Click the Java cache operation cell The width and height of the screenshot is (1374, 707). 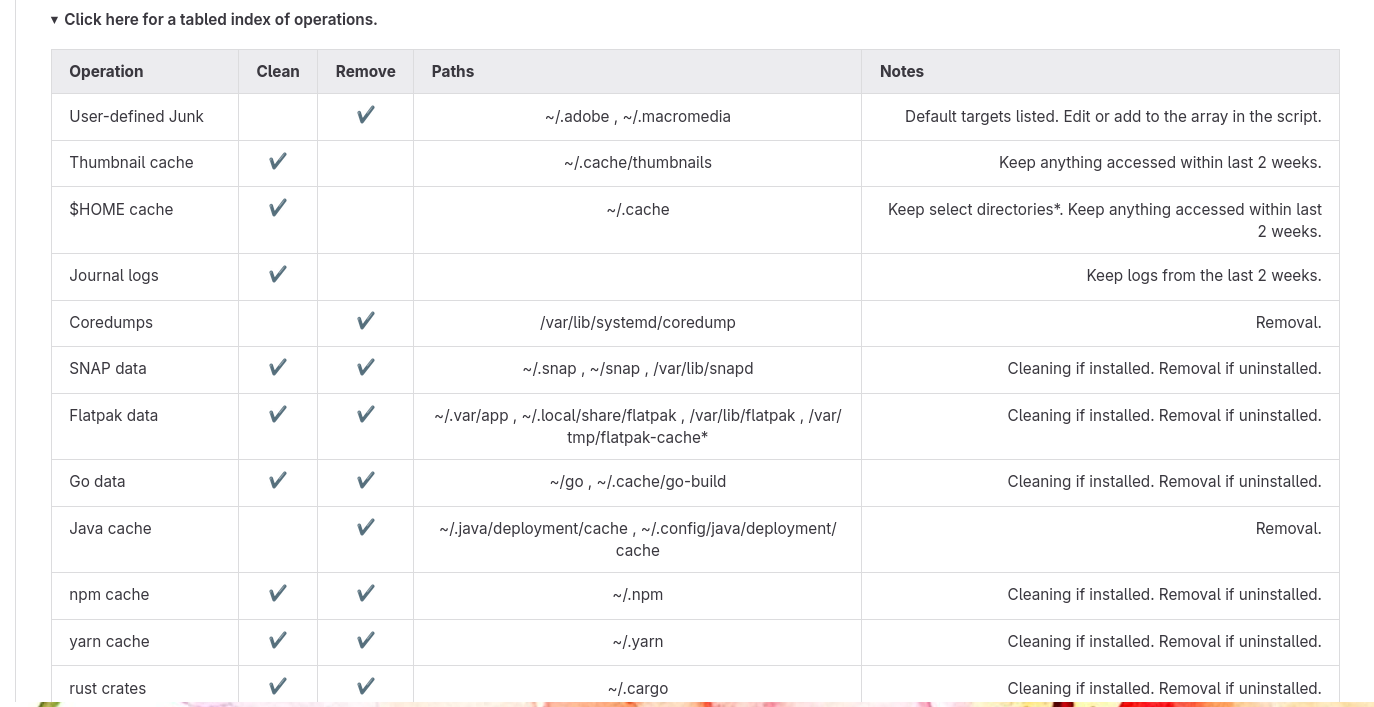point(145,540)
